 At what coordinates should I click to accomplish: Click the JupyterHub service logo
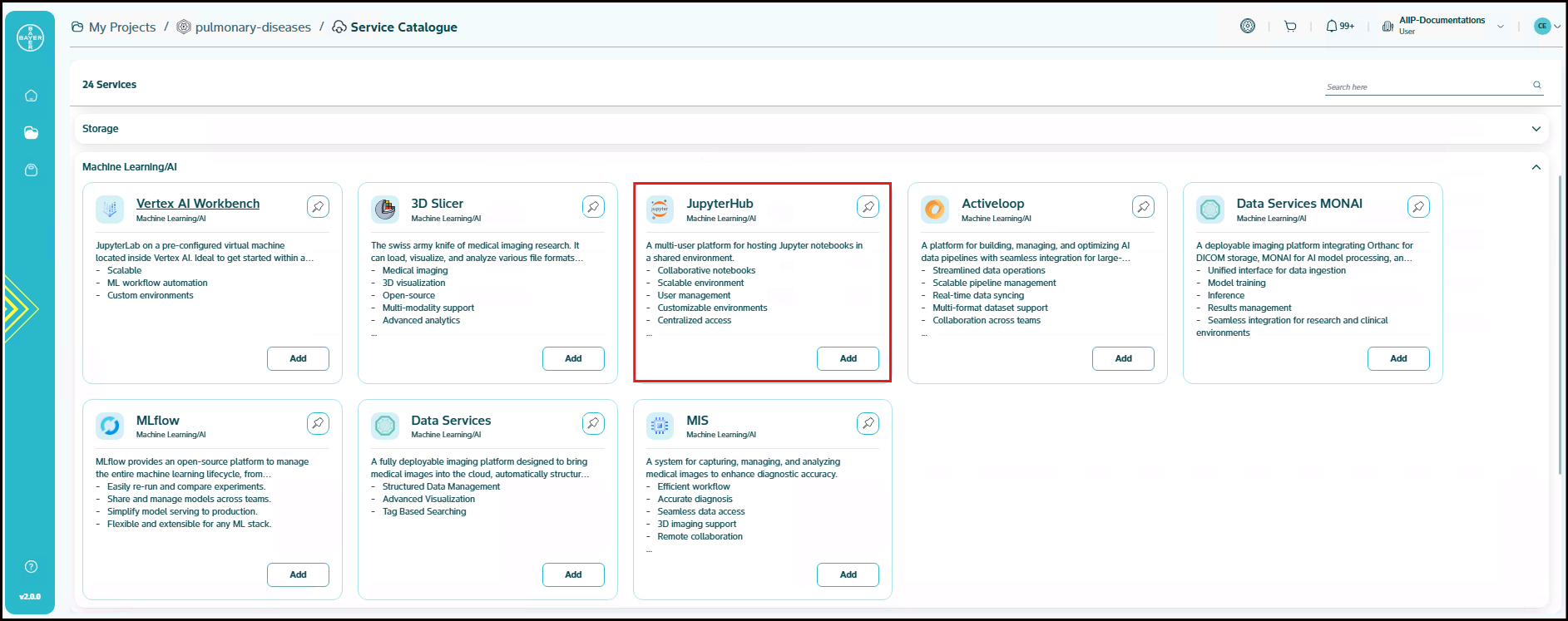click(660, 209)
